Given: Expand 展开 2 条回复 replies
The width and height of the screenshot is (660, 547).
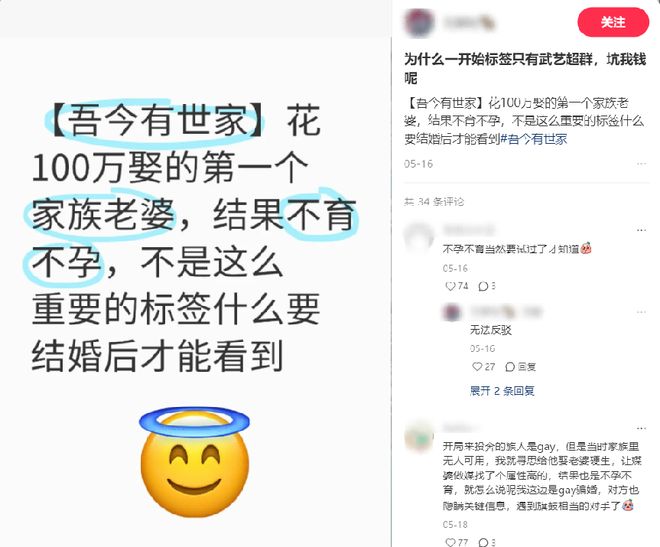Looking at the screenshot, I should pos(502,390).
